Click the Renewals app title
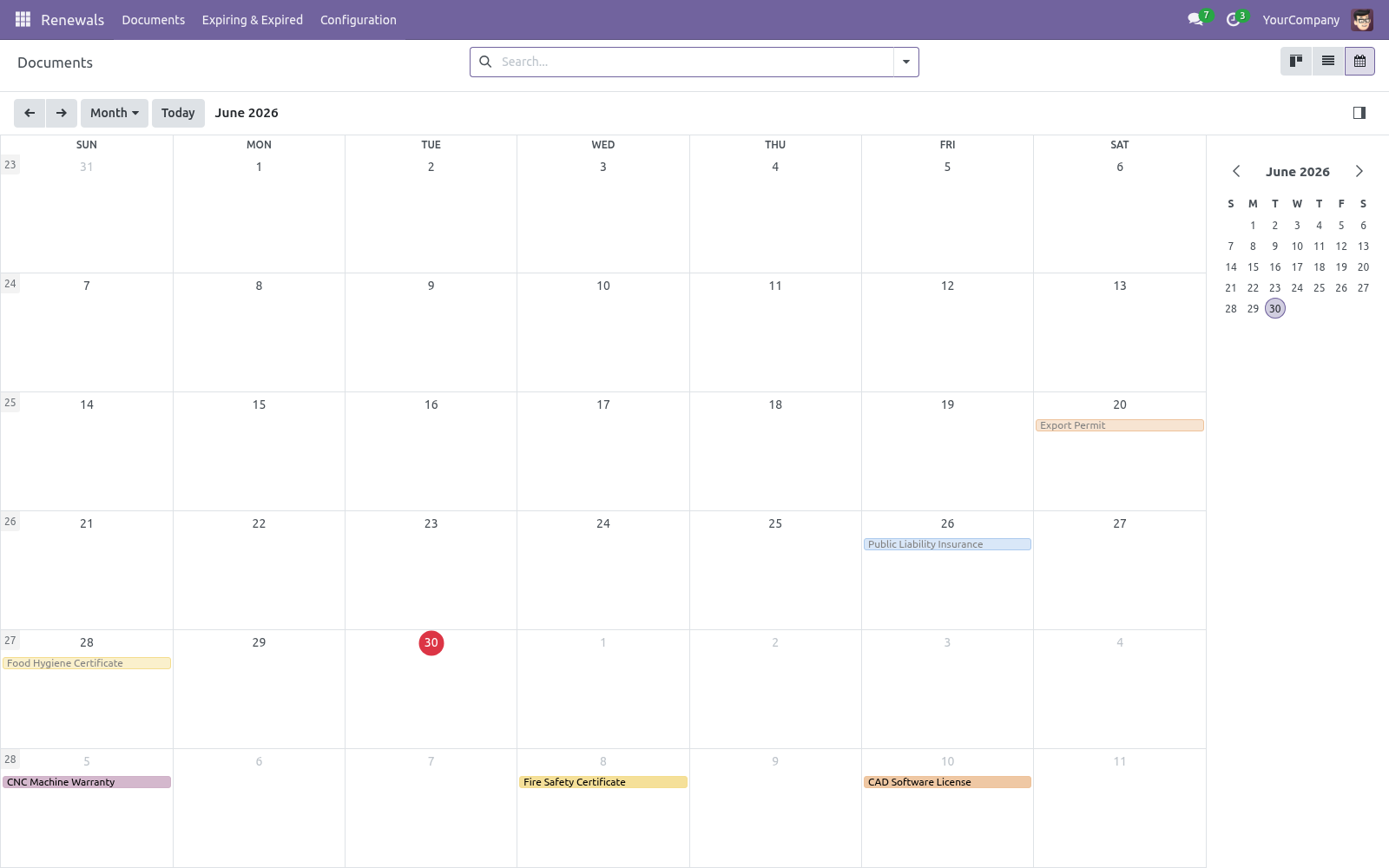1389x868 pixels. point(73,20)
